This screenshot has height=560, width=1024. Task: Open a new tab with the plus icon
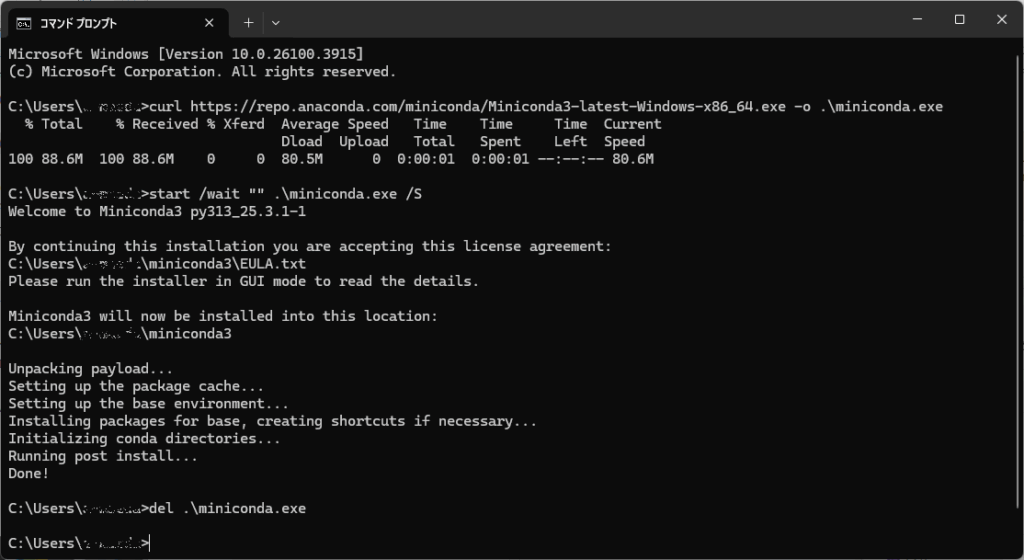tap(248, 23)
